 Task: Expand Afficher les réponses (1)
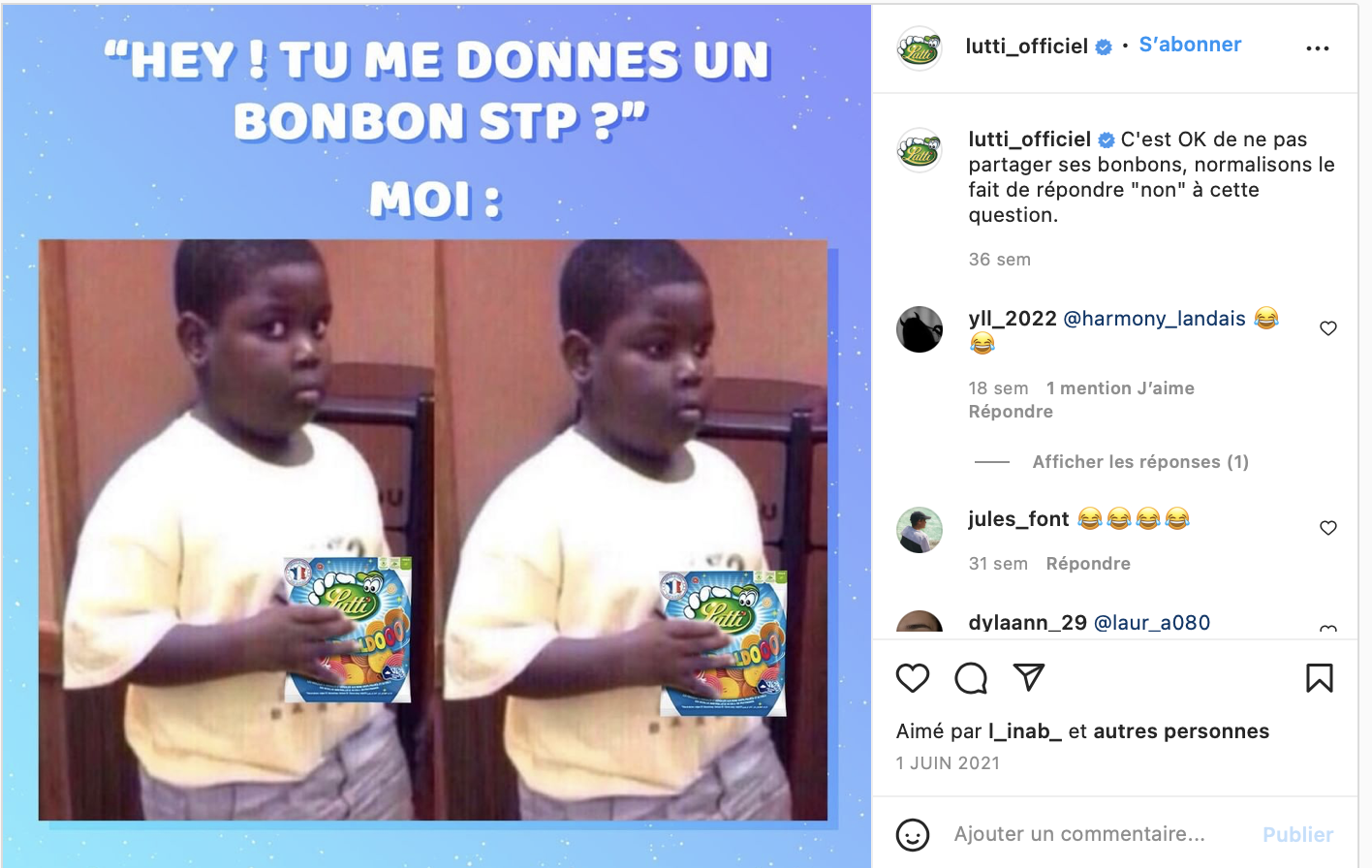(x=1140, y=462)
